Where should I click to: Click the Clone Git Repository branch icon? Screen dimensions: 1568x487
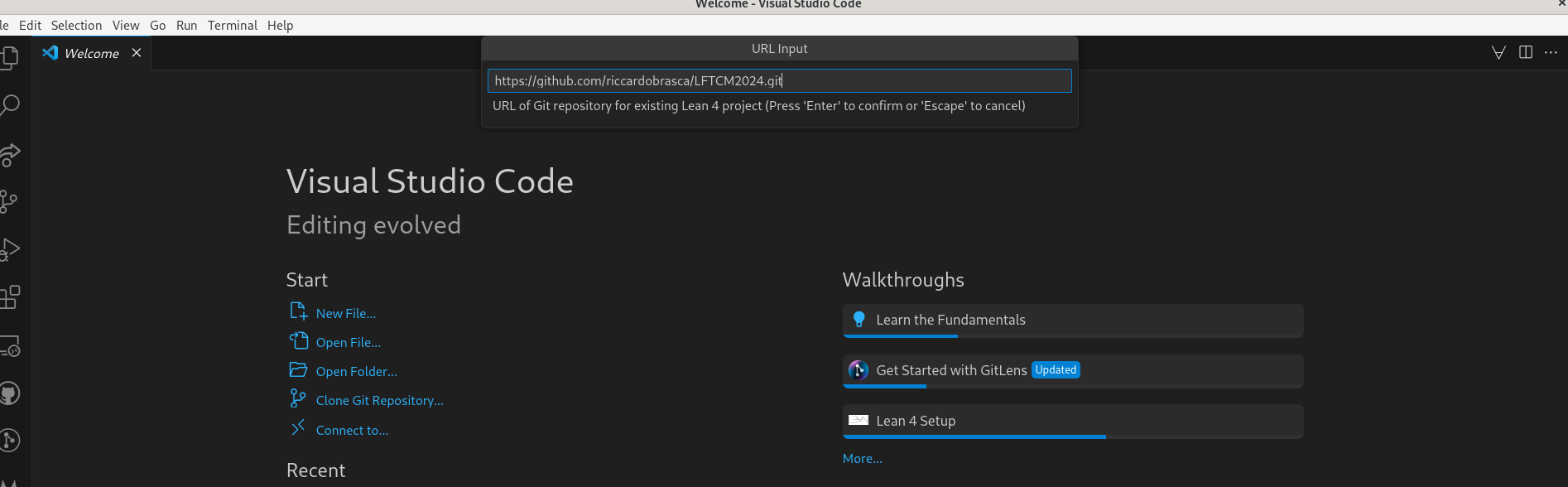(298, 398)
